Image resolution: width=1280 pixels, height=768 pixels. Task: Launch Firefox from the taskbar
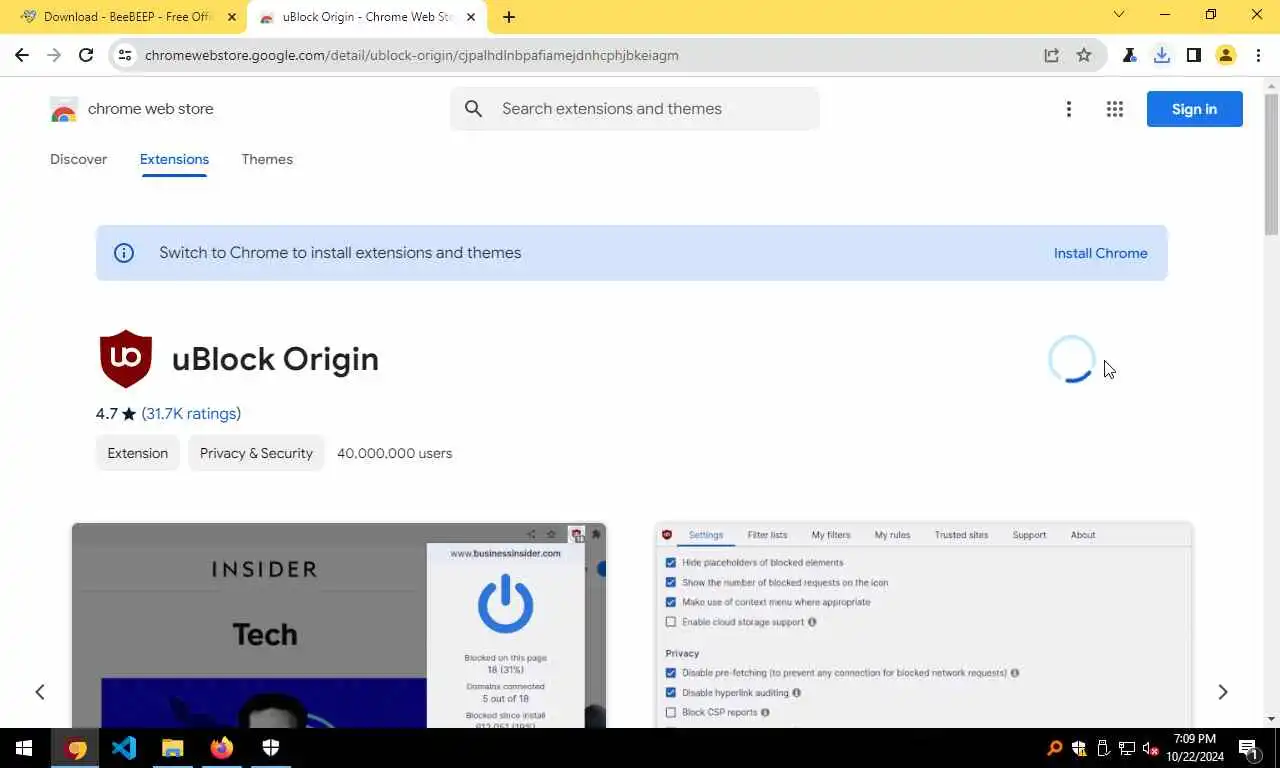(222, 748)
